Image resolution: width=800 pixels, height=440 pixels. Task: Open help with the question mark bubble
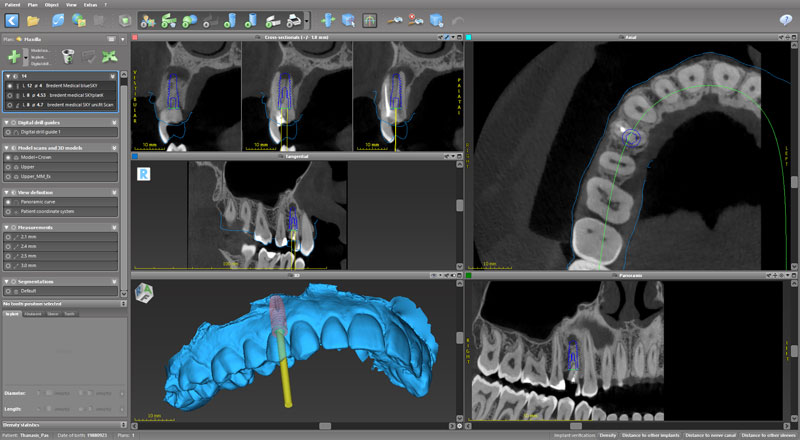(x=785, y=19)
